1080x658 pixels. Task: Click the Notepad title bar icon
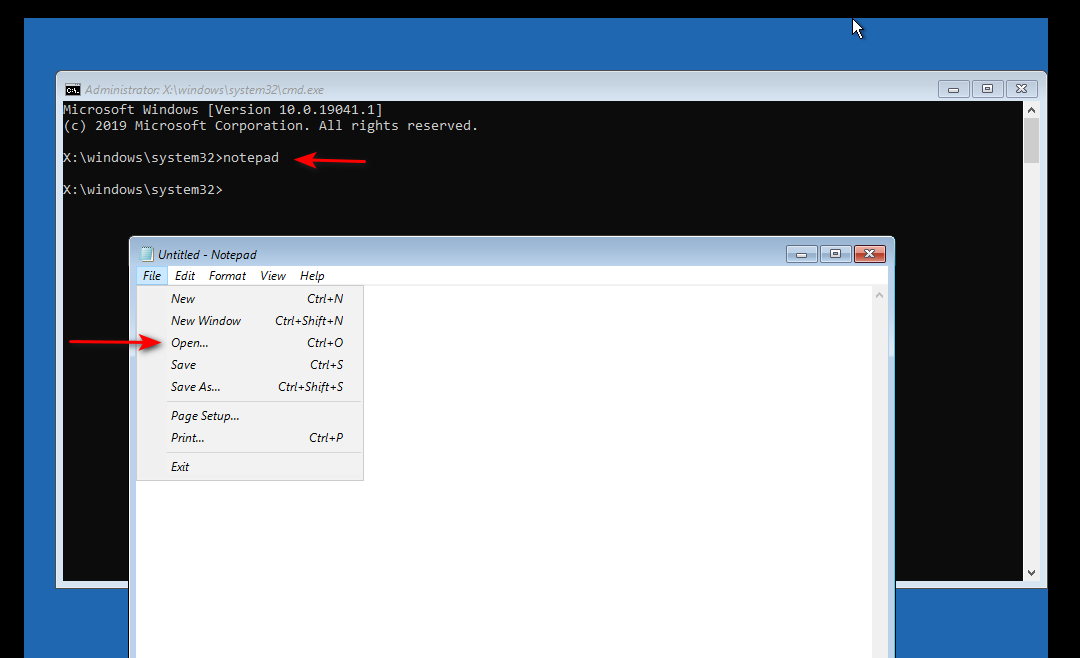147,254
